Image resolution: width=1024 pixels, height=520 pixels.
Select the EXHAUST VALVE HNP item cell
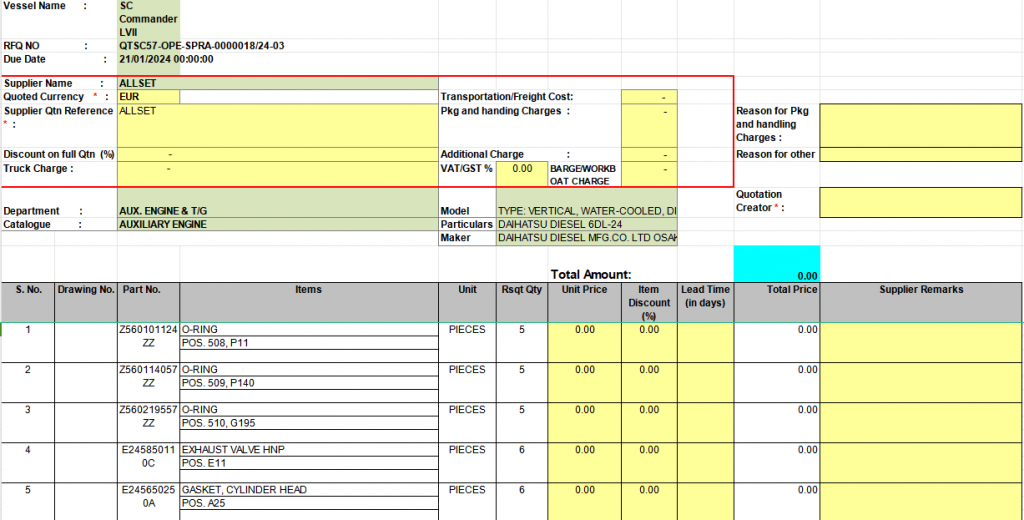tap(309, 450)
